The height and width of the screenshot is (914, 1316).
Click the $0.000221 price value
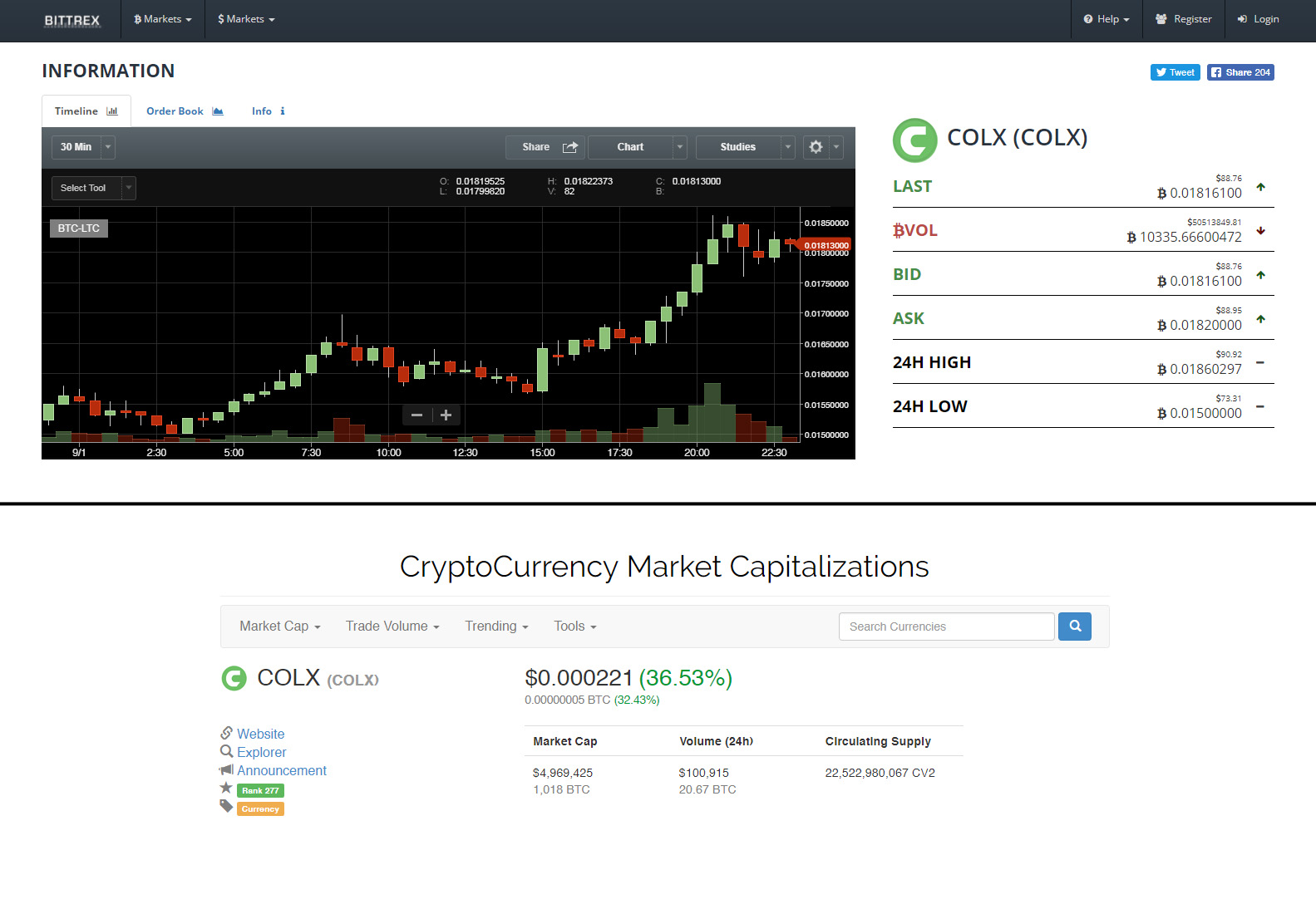pyautogui.click(x=579, y=678)
